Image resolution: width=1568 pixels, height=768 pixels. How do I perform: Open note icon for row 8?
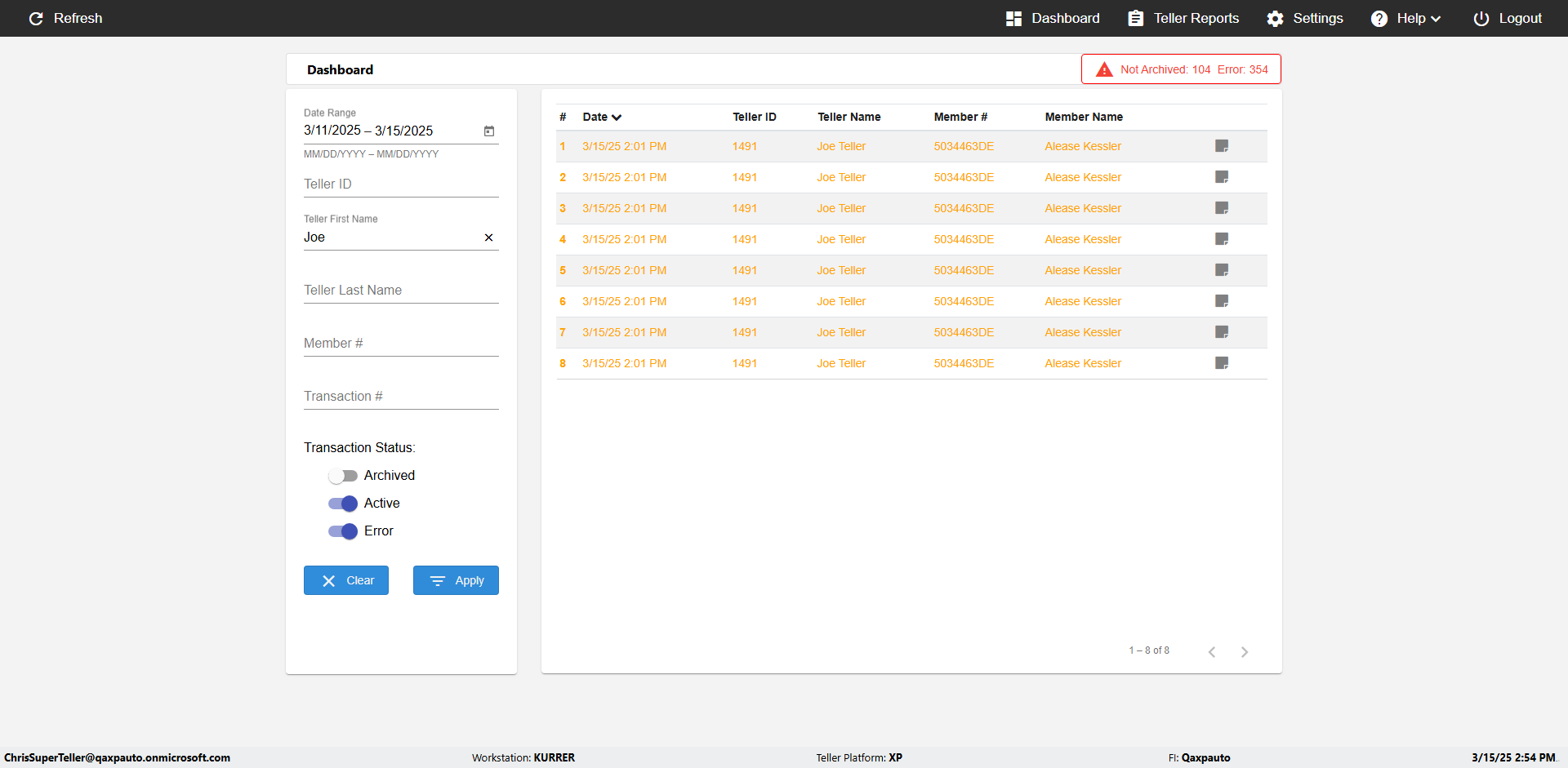[x=1222, y=363]
